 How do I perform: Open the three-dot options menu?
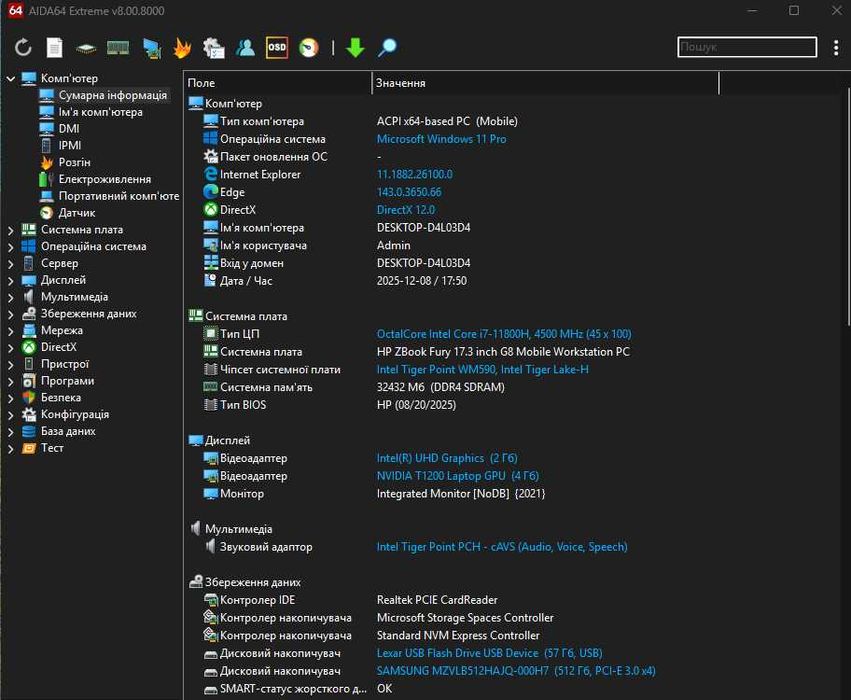pyautogui.click(x=836, y=48)
